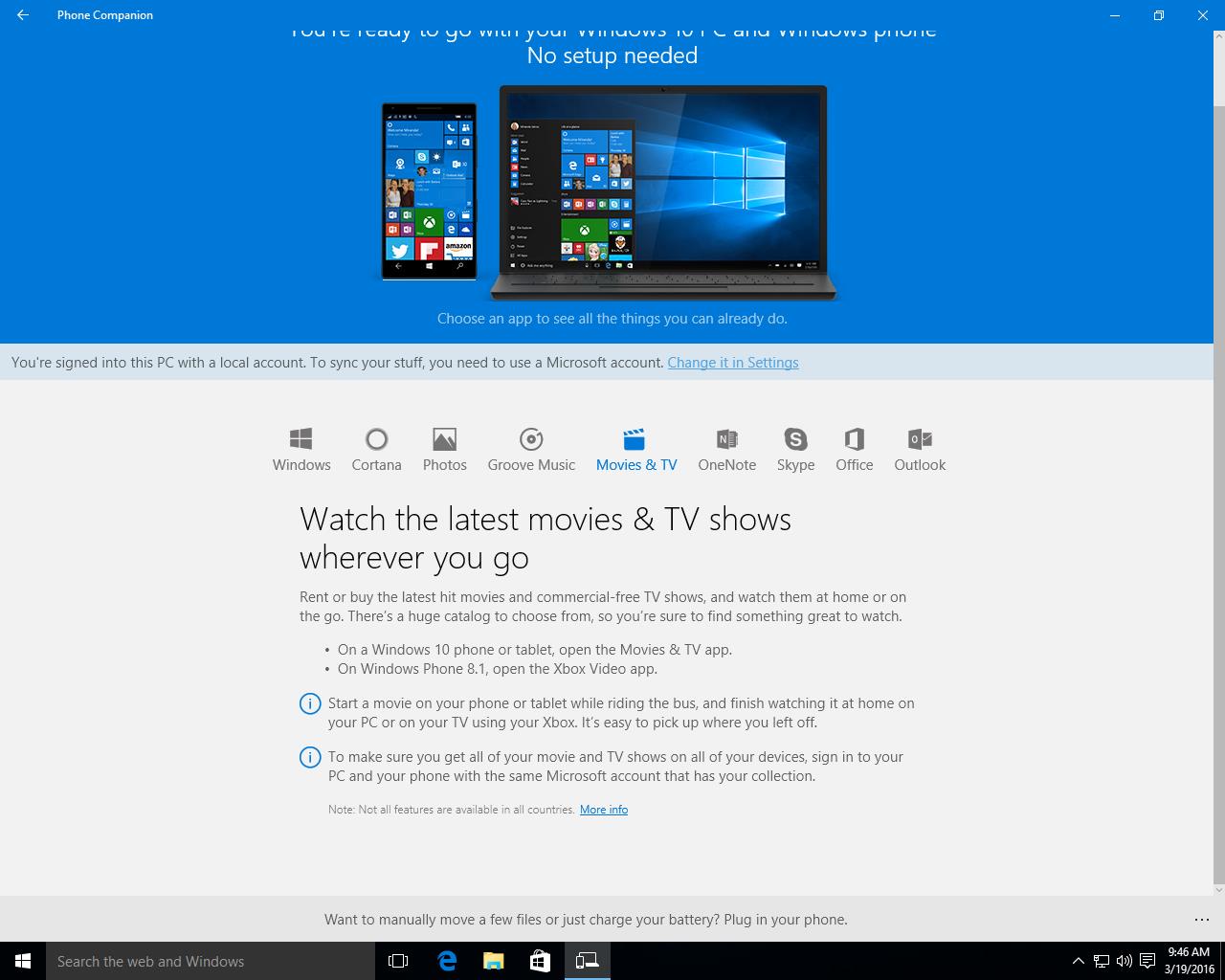Click the Windows phone picture
This screenshot has height=980, width=1225.
(x=429, y=191)
